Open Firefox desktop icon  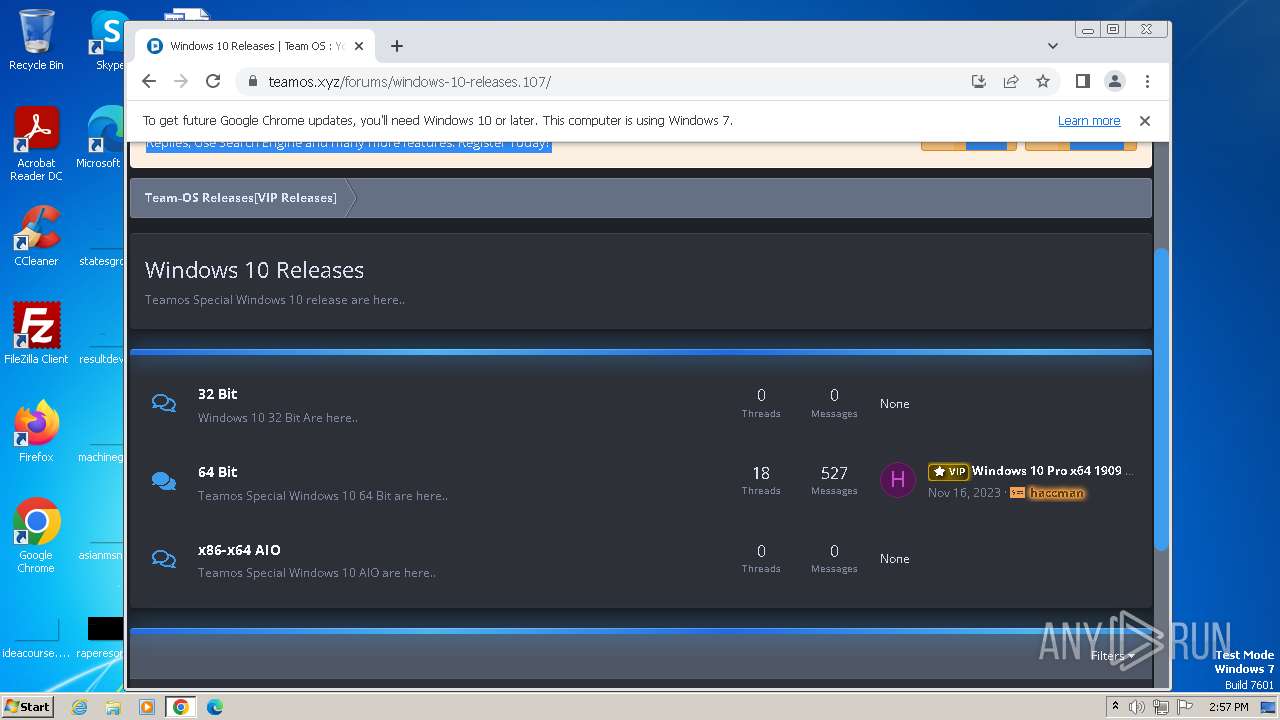[x=36, y=432]
